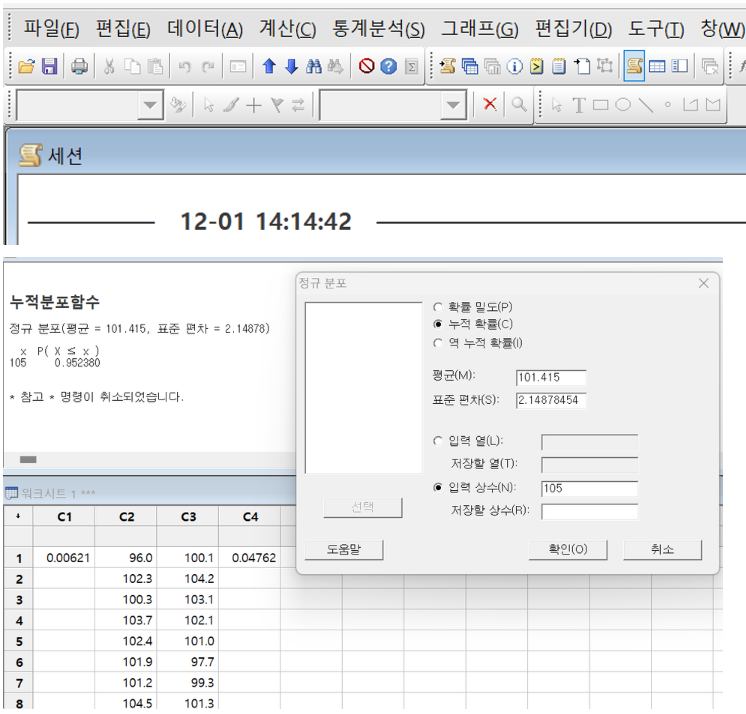Click the session window horizontal scrollbar thumb
Viewport: 746px width, 714px height.
[28, 460]
